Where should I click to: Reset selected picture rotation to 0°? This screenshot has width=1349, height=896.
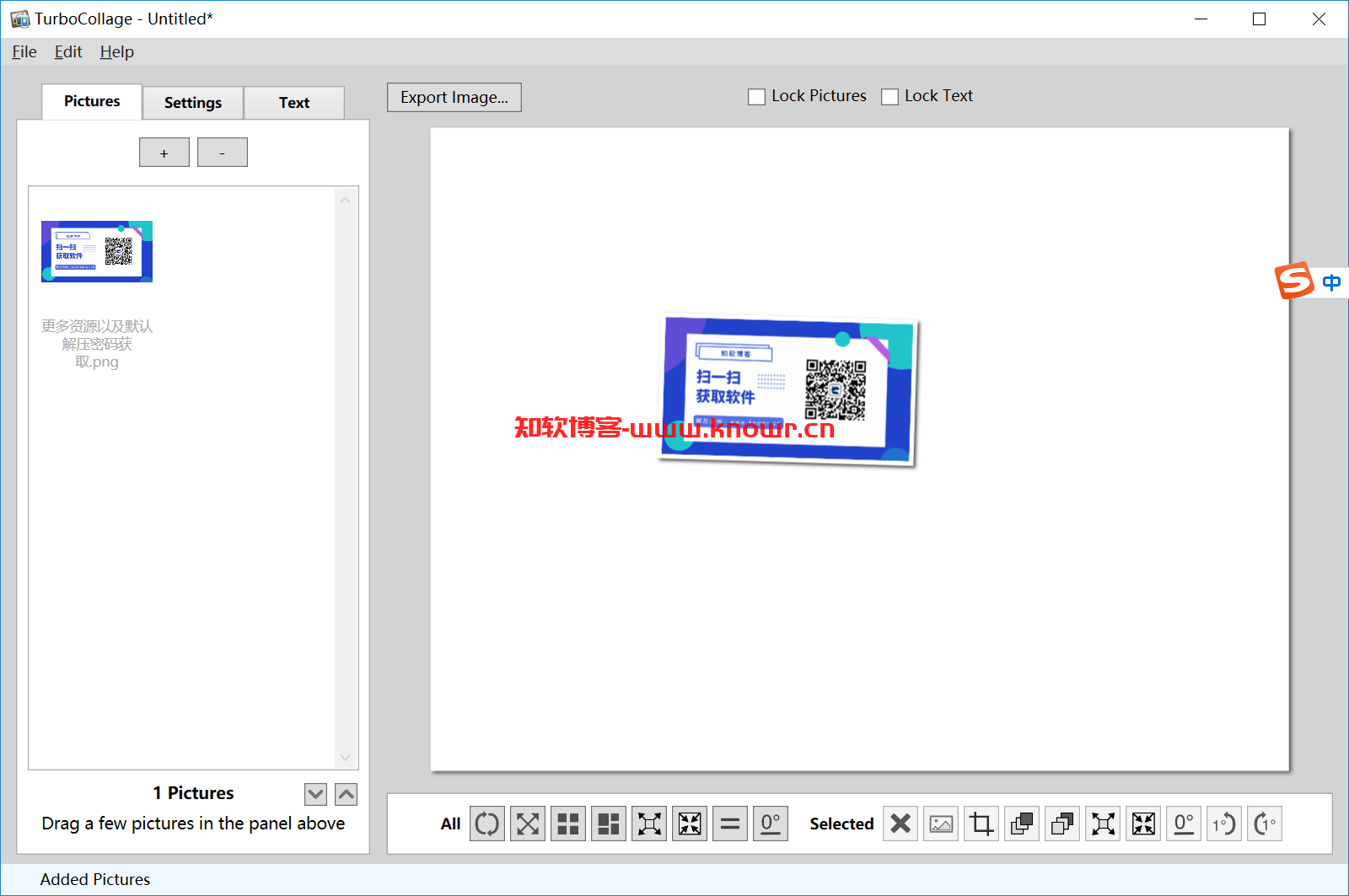tap(1184, 824)
